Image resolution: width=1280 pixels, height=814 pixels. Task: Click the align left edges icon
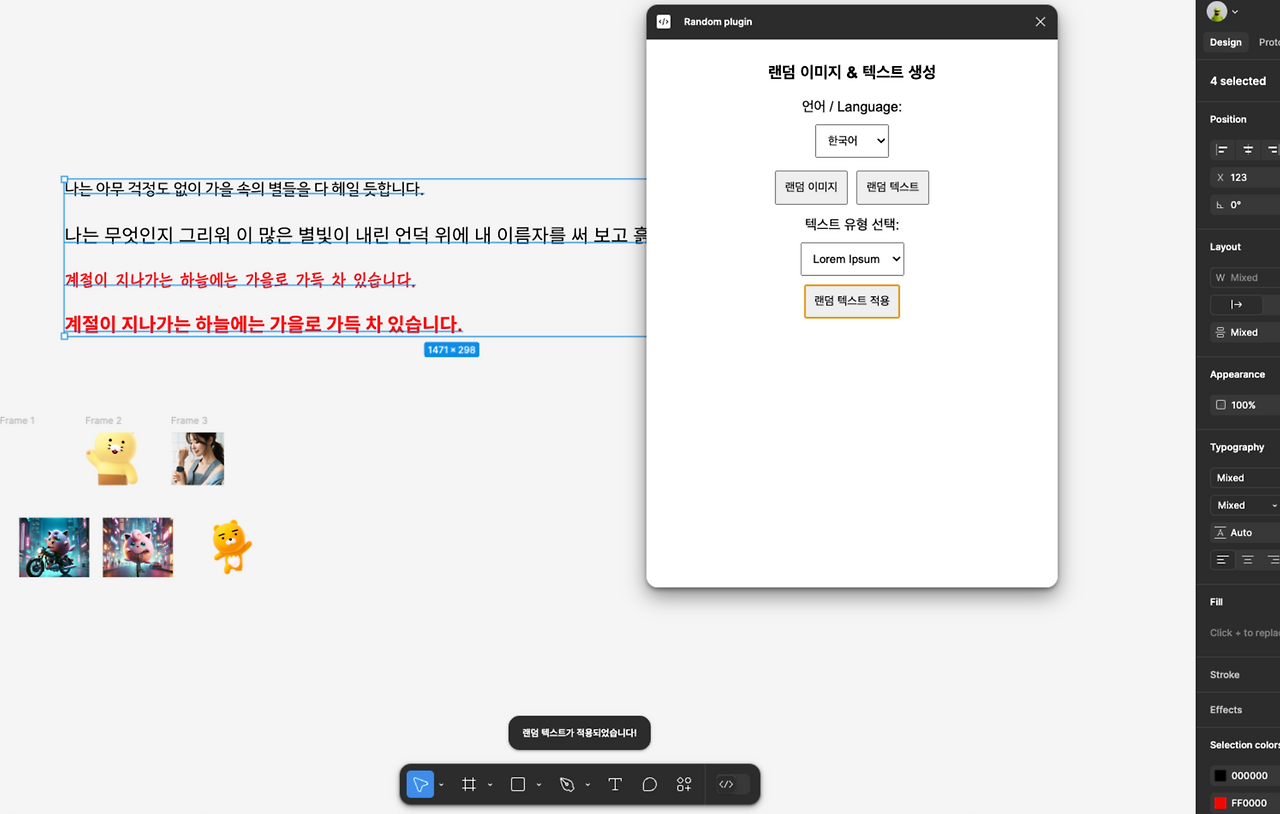click(x=1222, y=149)
